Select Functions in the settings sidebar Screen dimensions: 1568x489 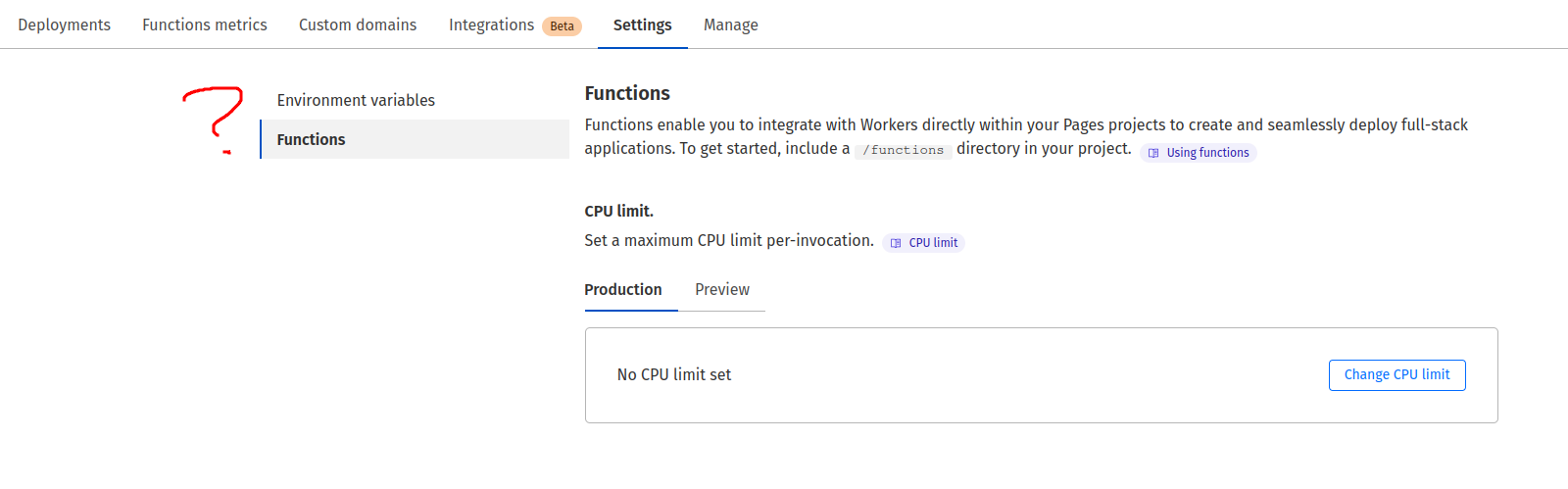click(311, 139)
